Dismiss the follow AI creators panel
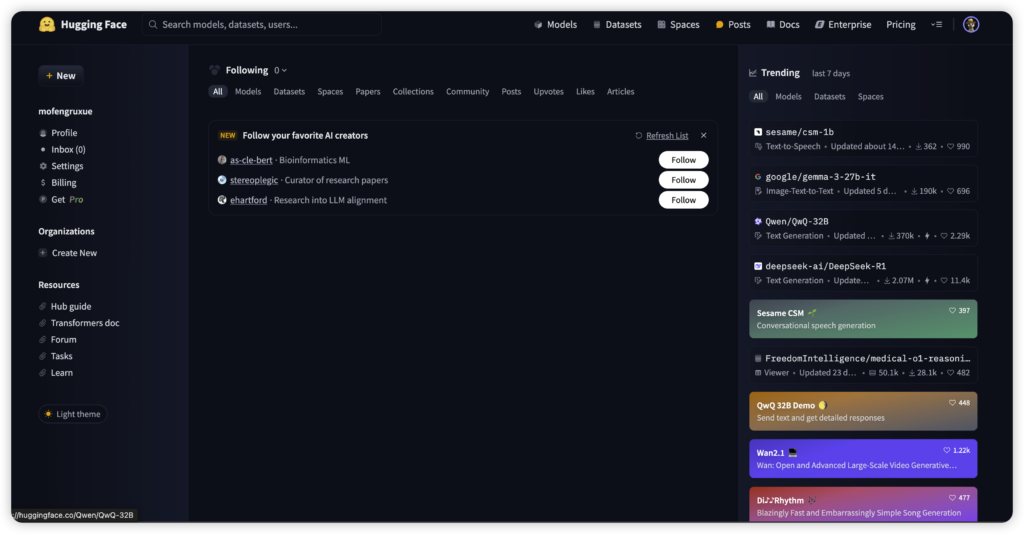This screenshot has width=1024, height=534. (703, 135)
